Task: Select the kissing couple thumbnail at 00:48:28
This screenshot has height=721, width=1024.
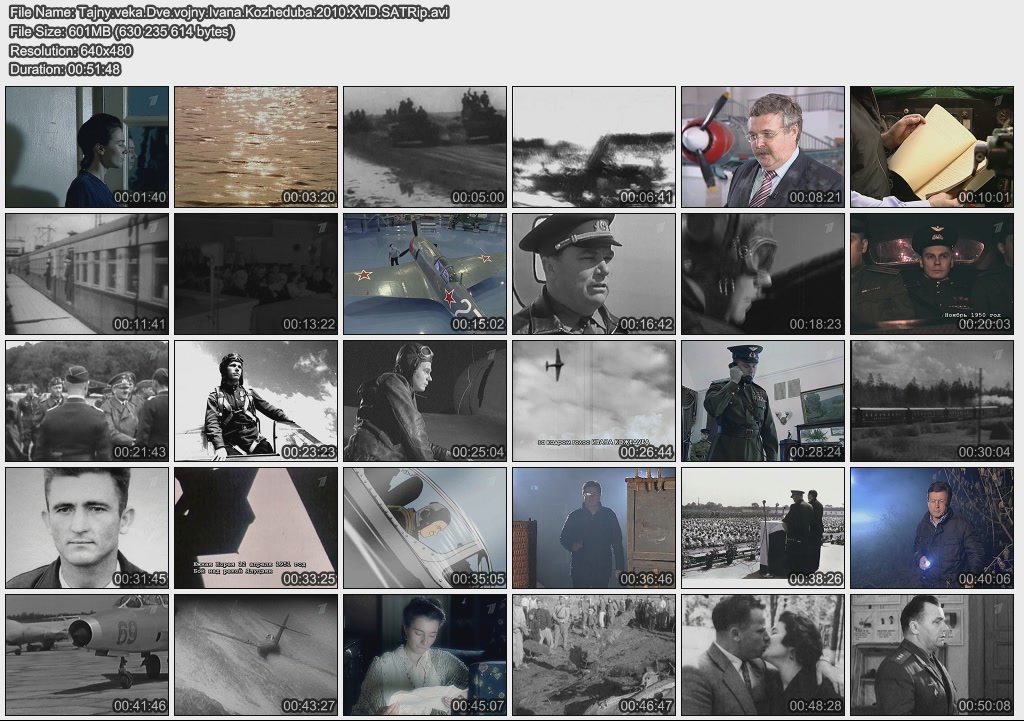Action: point(763,655)
